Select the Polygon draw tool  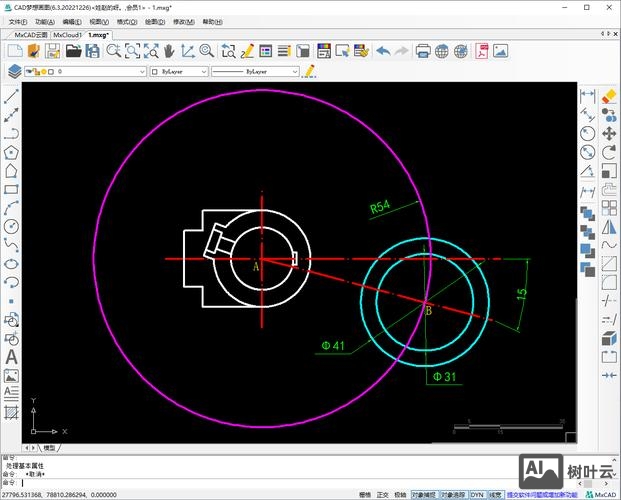[12, 152]
